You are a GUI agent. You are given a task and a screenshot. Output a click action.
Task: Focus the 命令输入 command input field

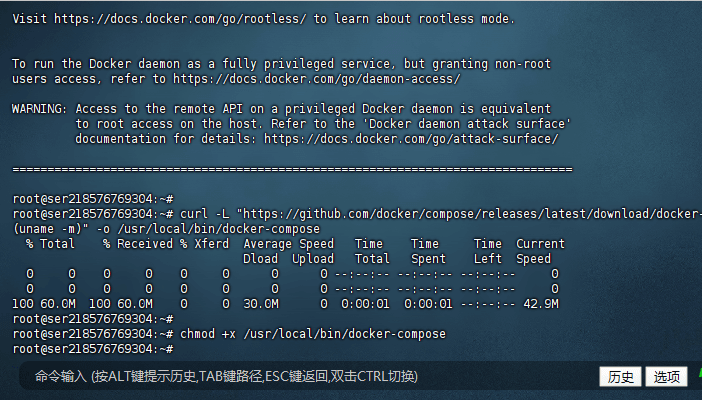pos(309,376)
